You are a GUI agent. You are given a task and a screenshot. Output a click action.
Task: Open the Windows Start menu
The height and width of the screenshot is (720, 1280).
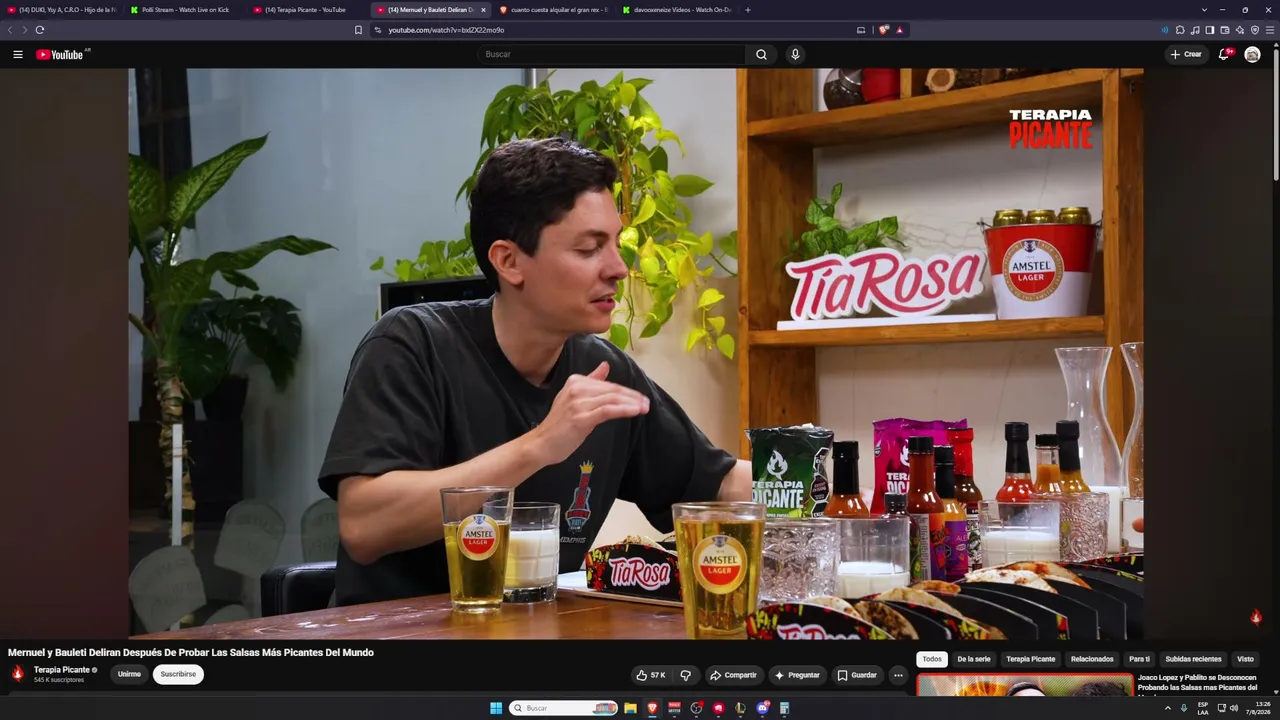496,708
